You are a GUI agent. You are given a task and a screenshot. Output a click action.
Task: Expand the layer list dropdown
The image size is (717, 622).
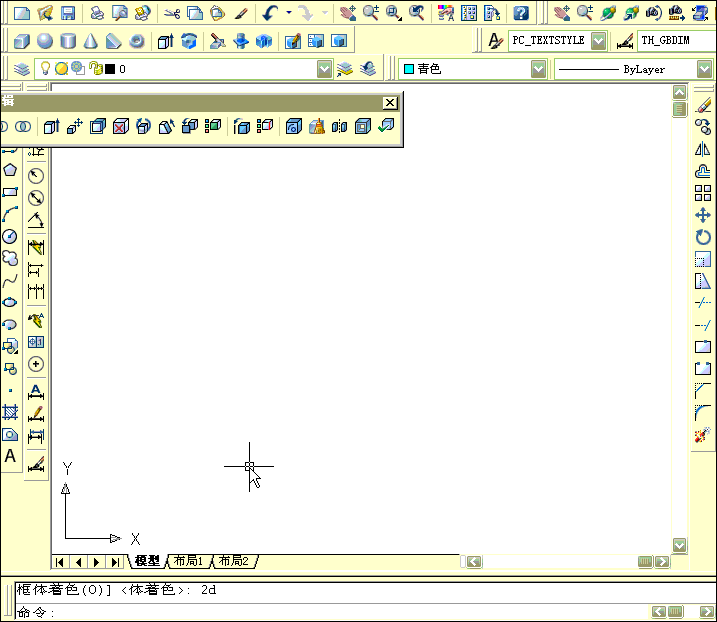point(324,69)
